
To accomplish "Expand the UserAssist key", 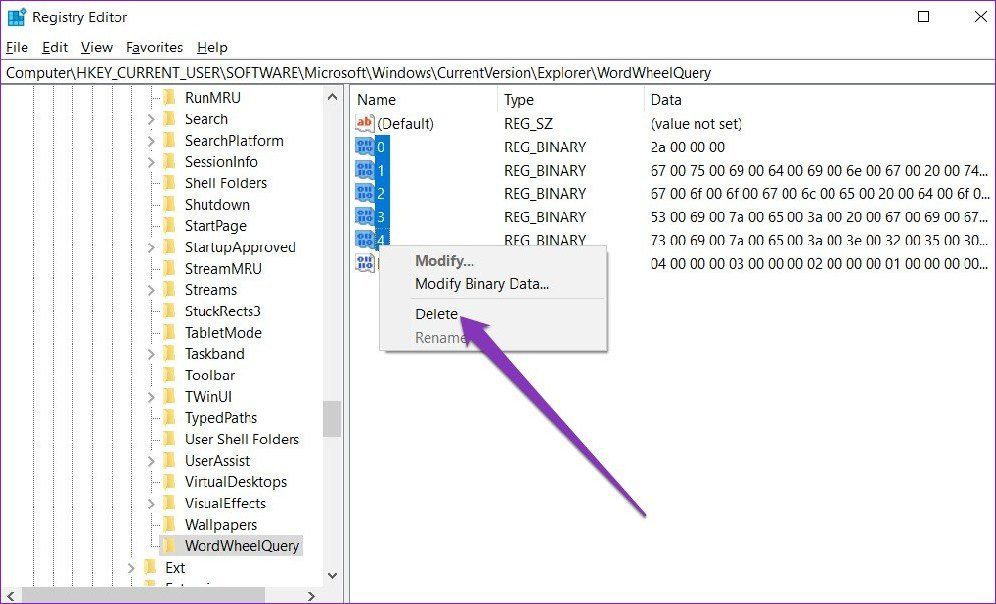I will [x=151, y=460].
